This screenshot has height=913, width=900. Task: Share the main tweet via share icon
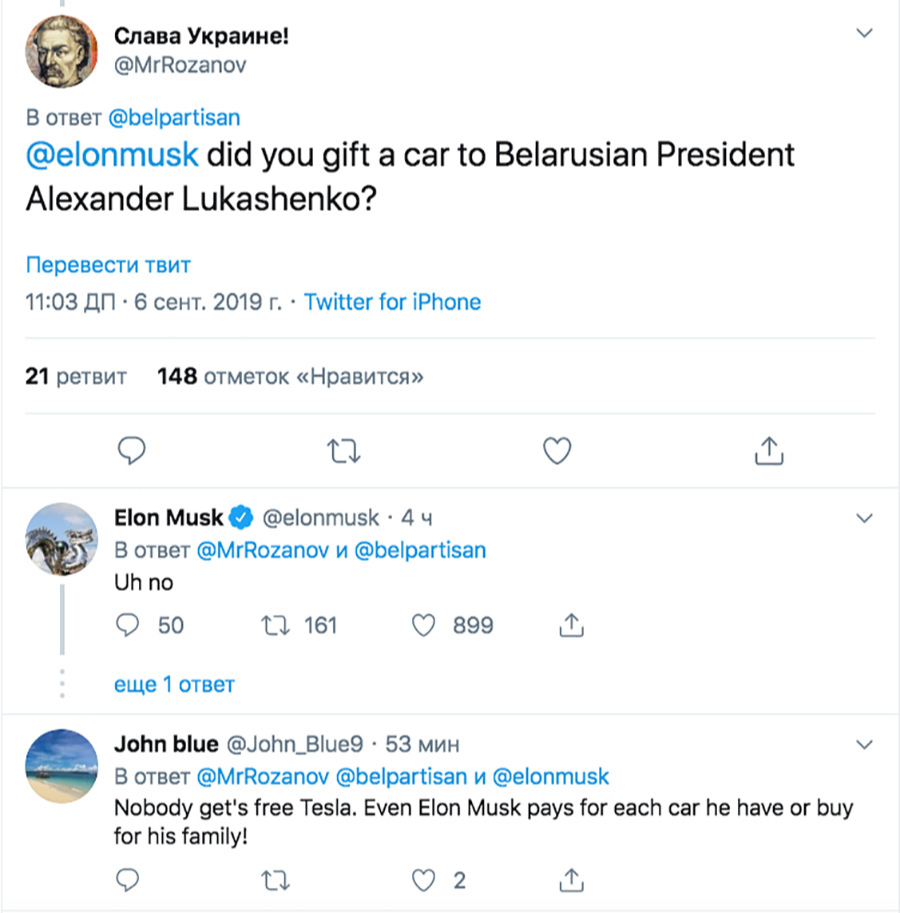coord(769,451)
